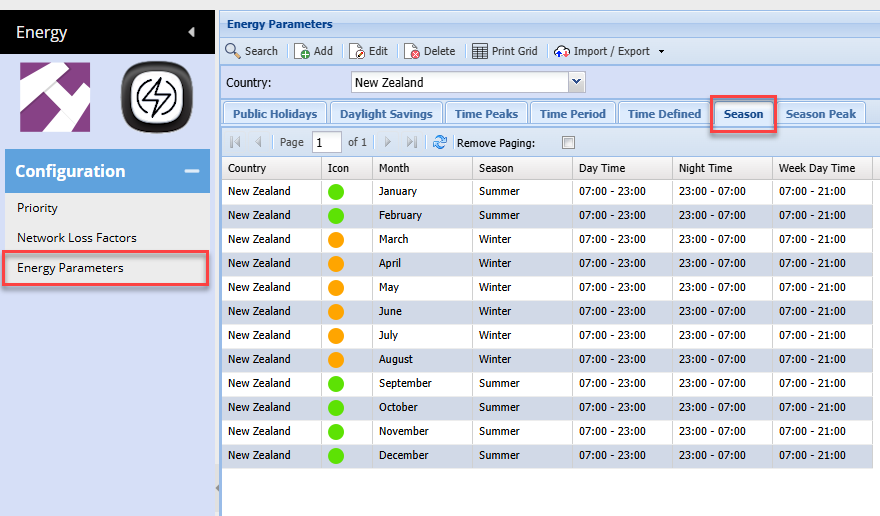Click the orange icon for March row
Screen dimensions: 880x516
[x=336, y=240]
